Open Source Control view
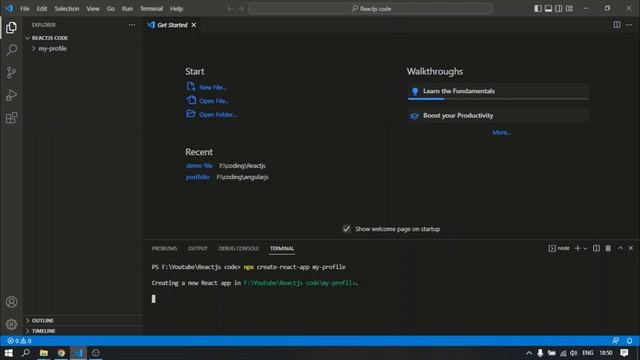The image size is (640, 360). coord(11,73)
